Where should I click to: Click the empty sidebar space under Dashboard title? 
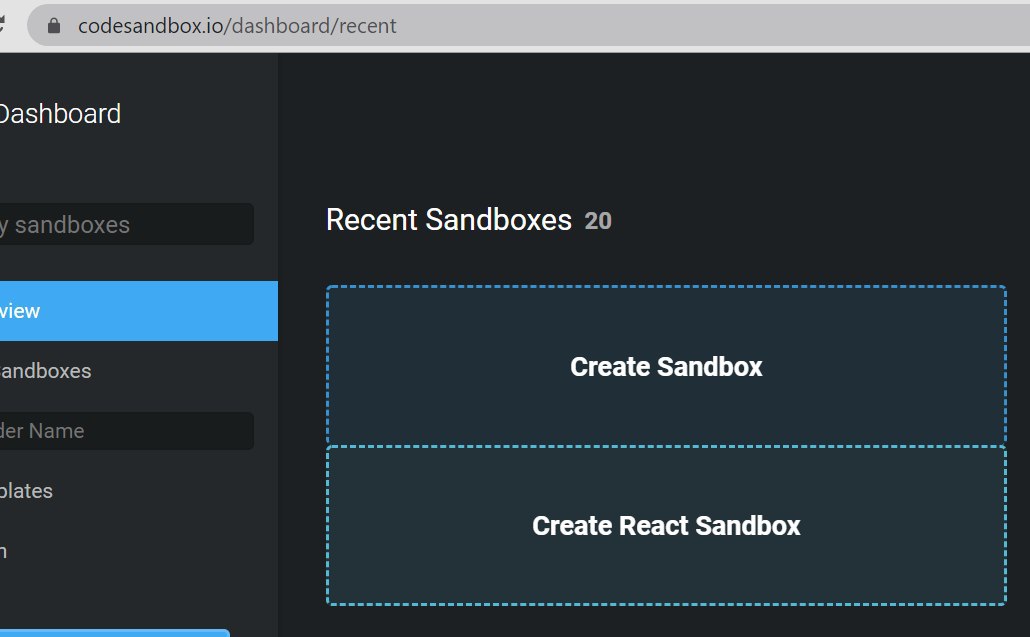pos(139,164)
